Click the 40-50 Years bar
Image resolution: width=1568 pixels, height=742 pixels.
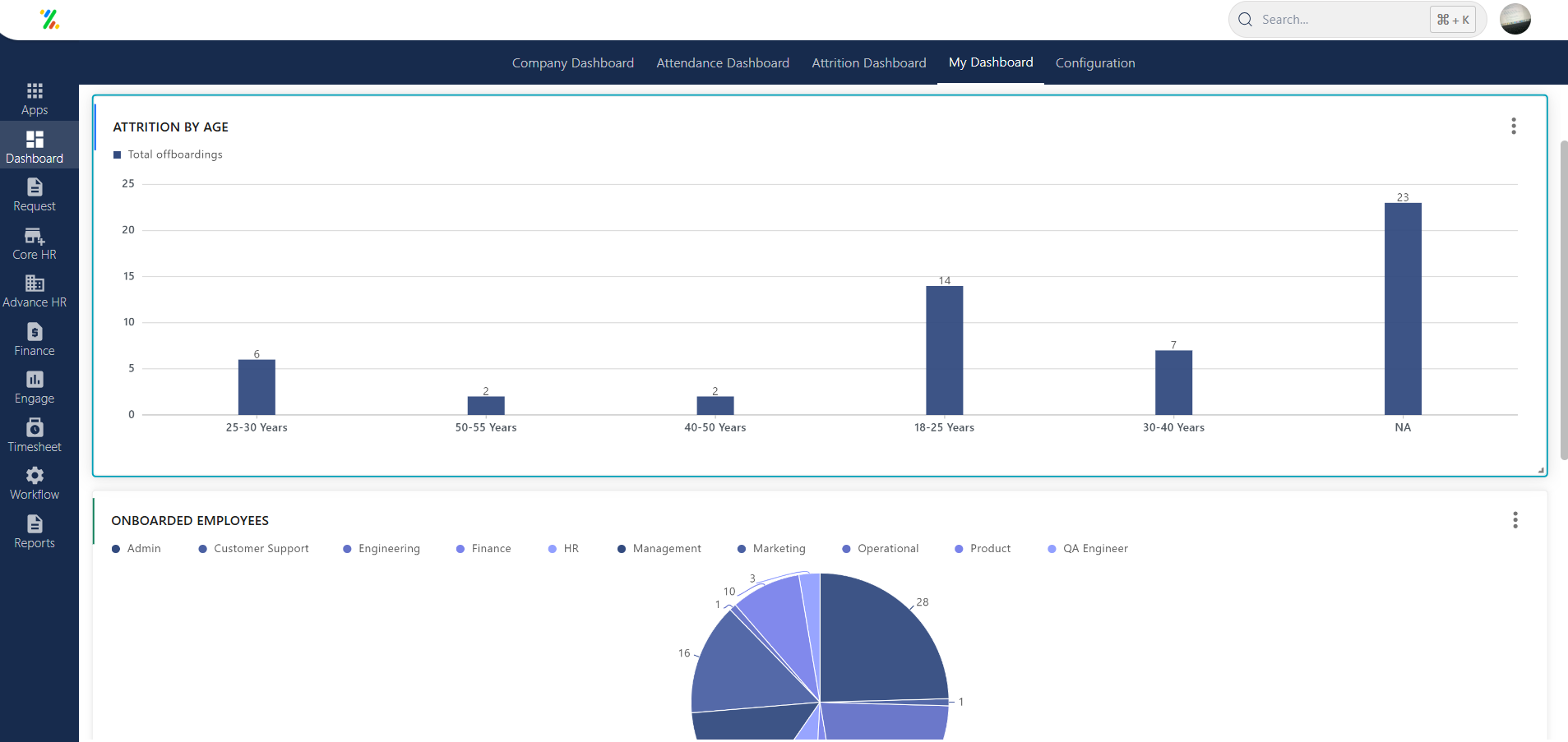point(715,406)
